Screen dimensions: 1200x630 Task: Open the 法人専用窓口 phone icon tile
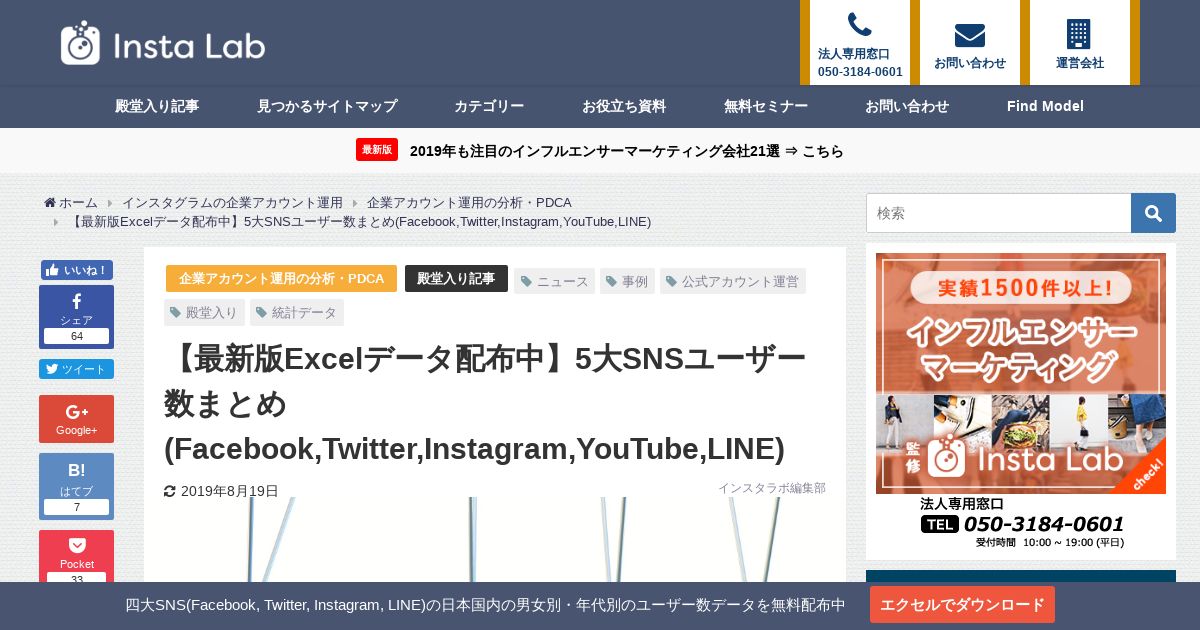pyautogui.click(x=860, y=42)
